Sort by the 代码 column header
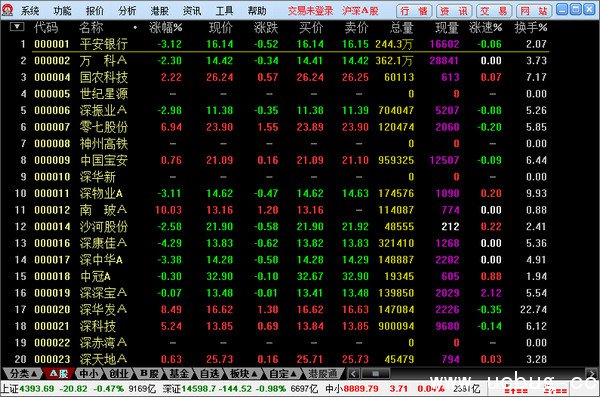 pyautogui.click(x=46, y=28)
